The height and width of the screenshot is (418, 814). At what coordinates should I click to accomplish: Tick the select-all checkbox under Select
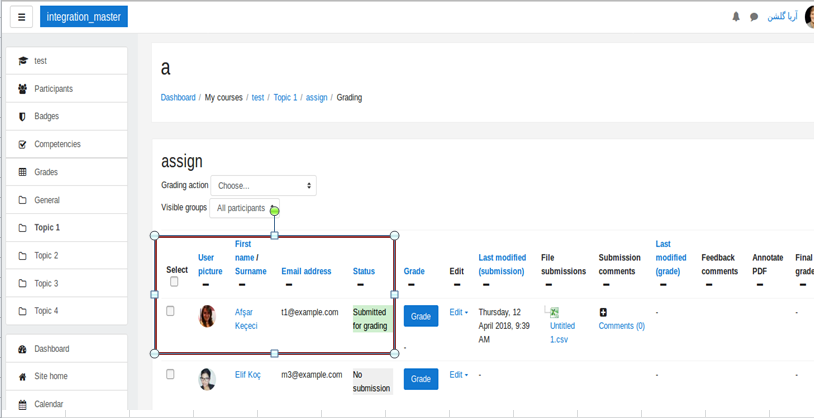click(x=174, y=281)
